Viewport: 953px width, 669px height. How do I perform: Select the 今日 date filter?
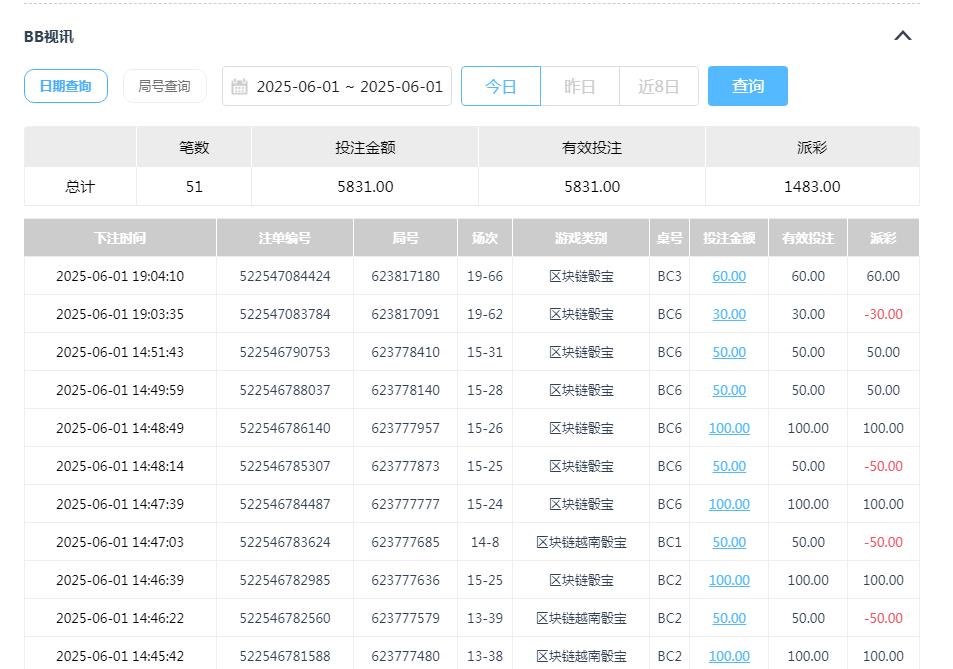point(500,85)
